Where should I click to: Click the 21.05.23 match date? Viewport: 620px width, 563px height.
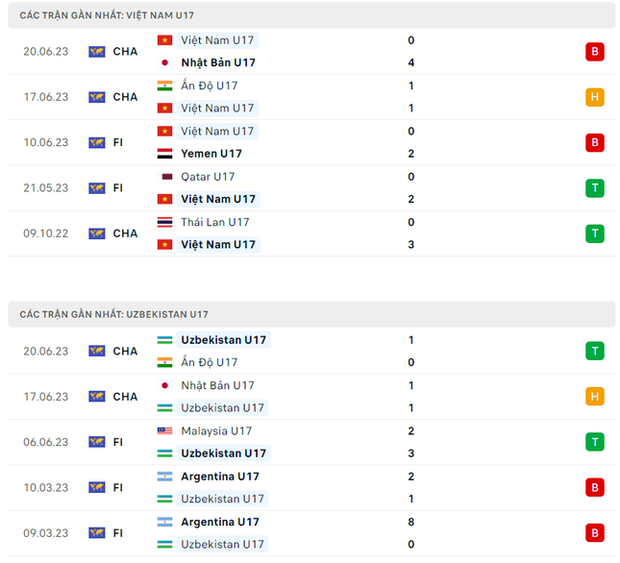click(46, 188)
